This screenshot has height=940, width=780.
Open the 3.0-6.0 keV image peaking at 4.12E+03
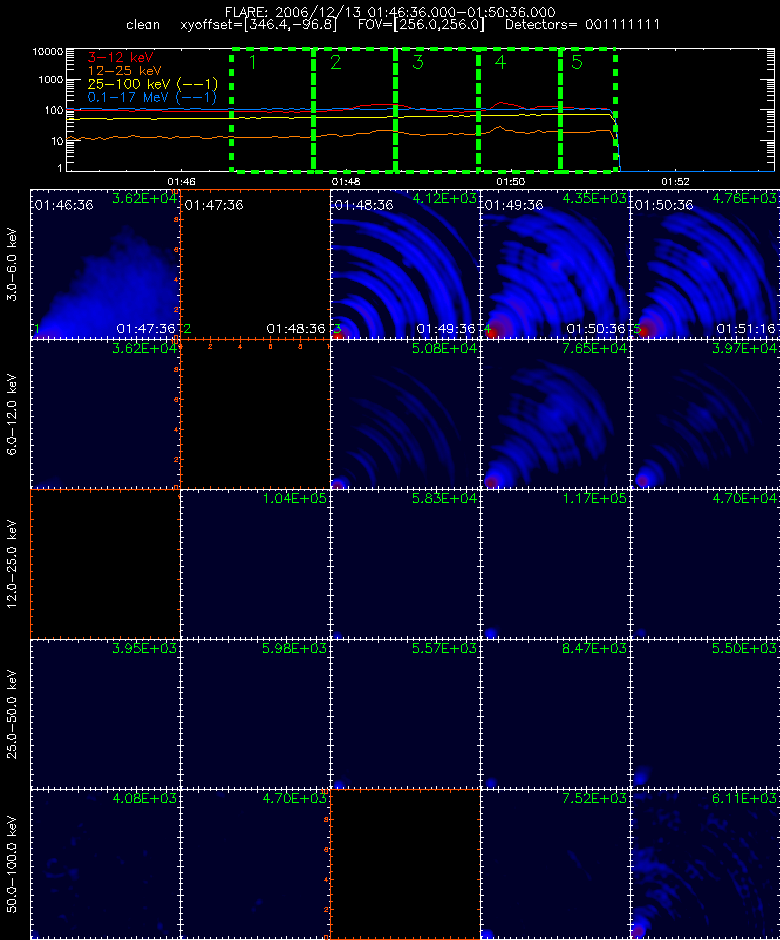click(405, 264)
